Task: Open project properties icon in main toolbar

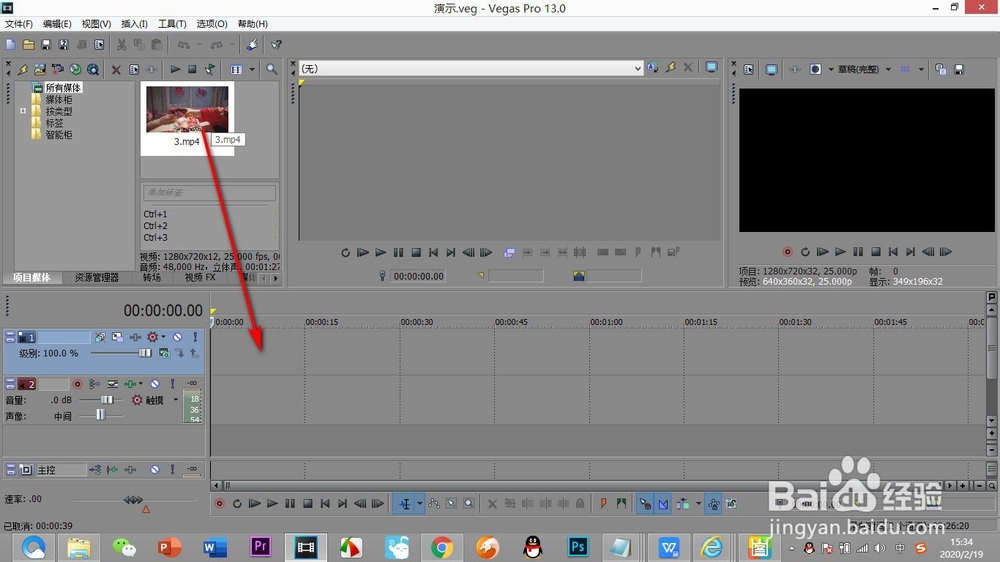Action: [99, 45]
